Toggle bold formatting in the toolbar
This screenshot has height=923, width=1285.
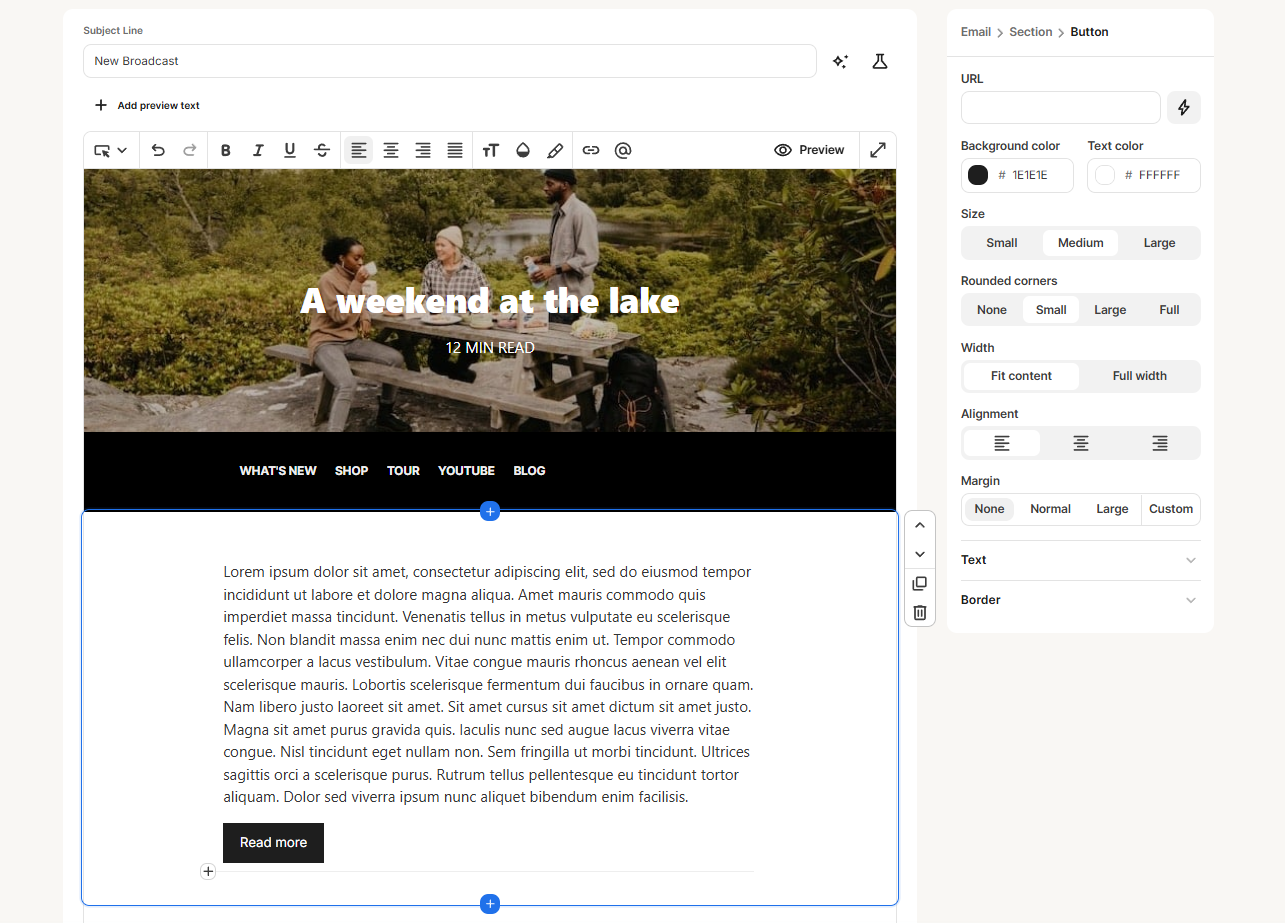click(x=225, y=150)
